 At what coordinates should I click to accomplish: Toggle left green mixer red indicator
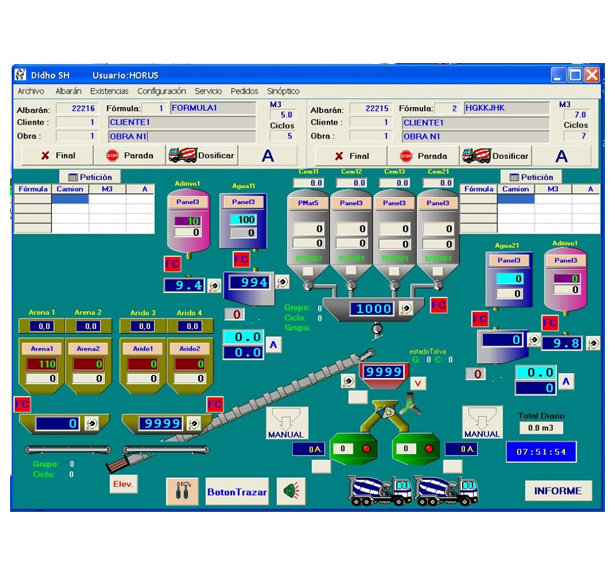click(x=366, y=448)
